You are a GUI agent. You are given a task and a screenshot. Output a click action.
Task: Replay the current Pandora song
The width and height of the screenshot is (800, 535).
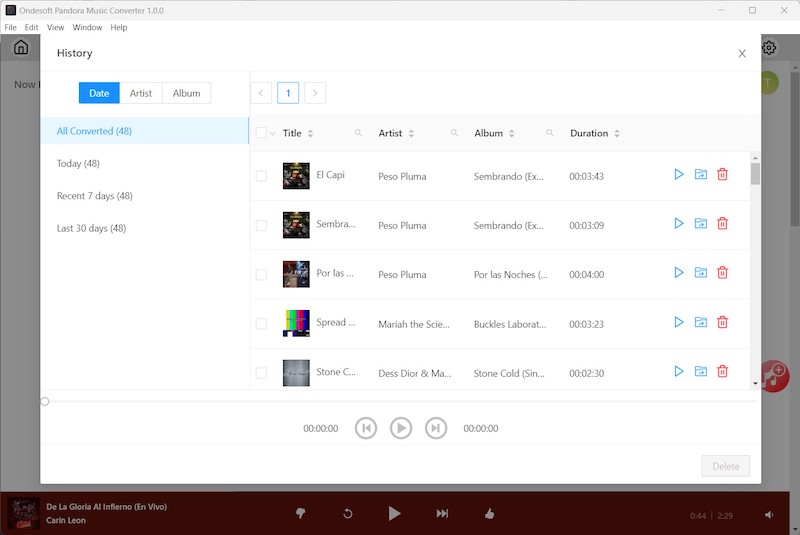coord(347,514)
